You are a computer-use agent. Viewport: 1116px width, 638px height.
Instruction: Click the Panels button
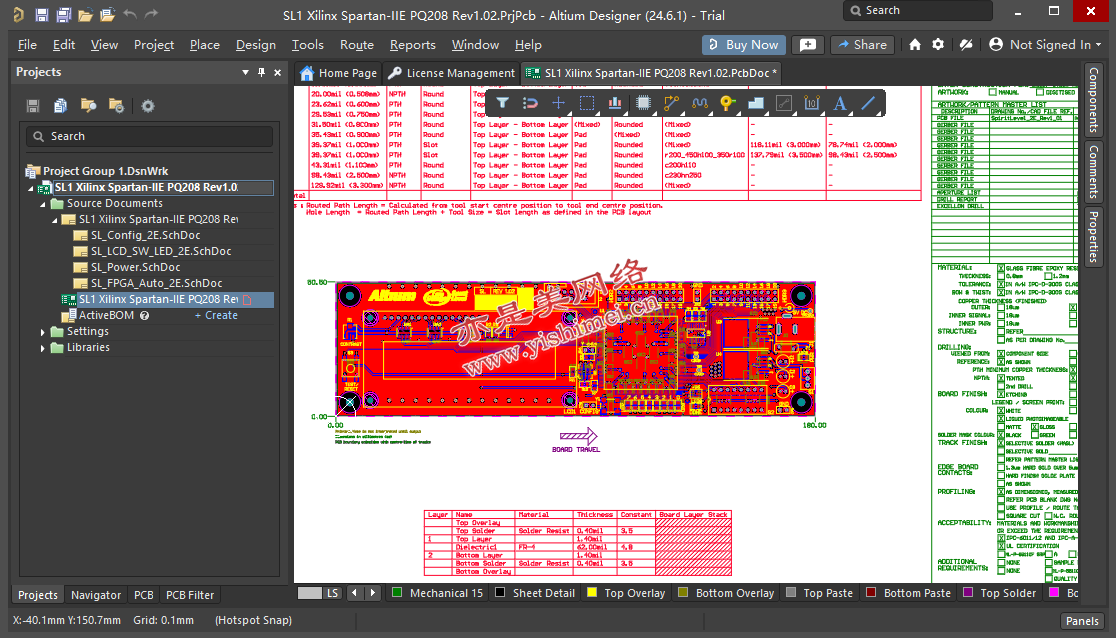click(1083, 621)
